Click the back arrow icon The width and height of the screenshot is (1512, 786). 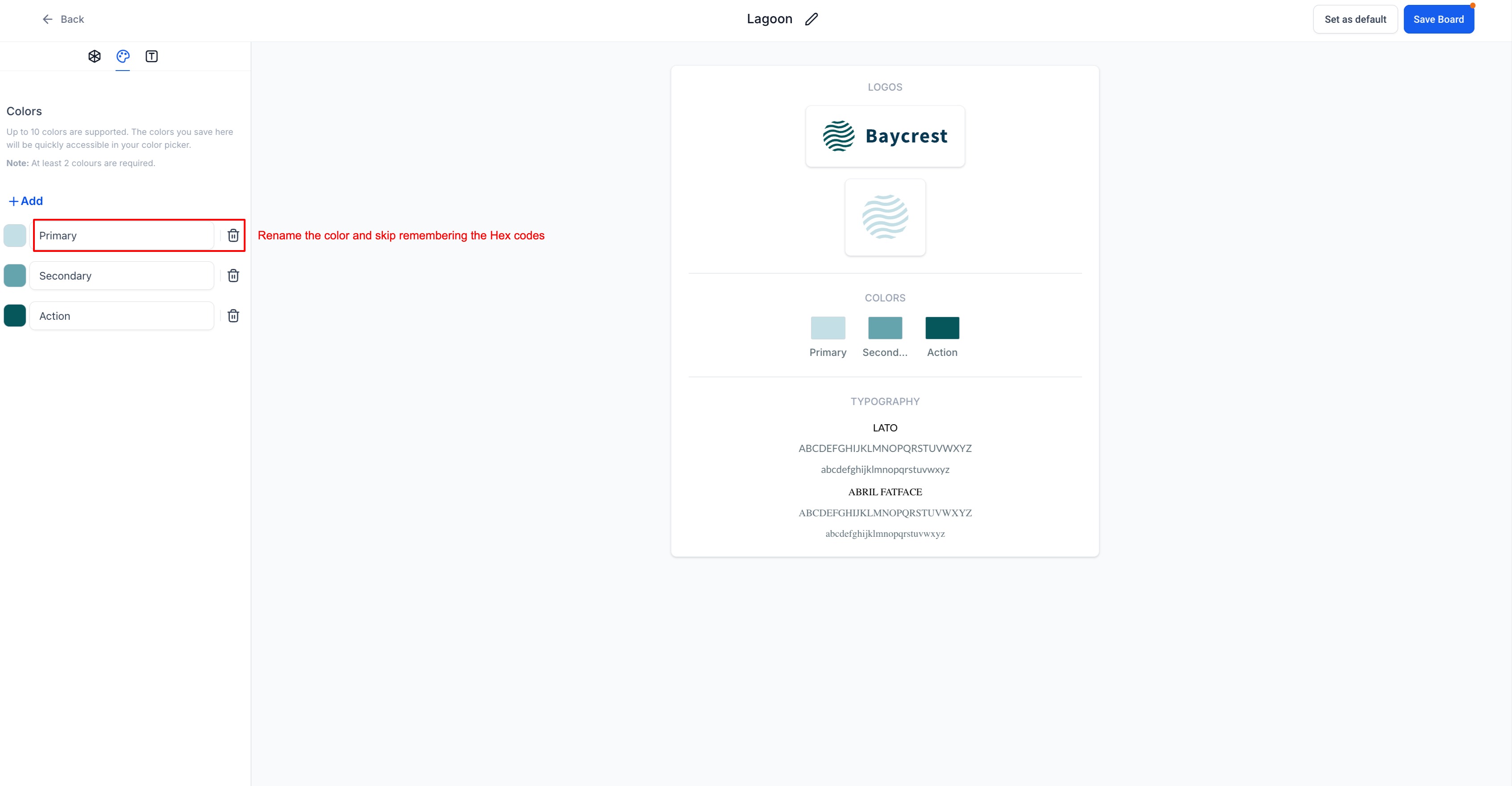[48, 19]
